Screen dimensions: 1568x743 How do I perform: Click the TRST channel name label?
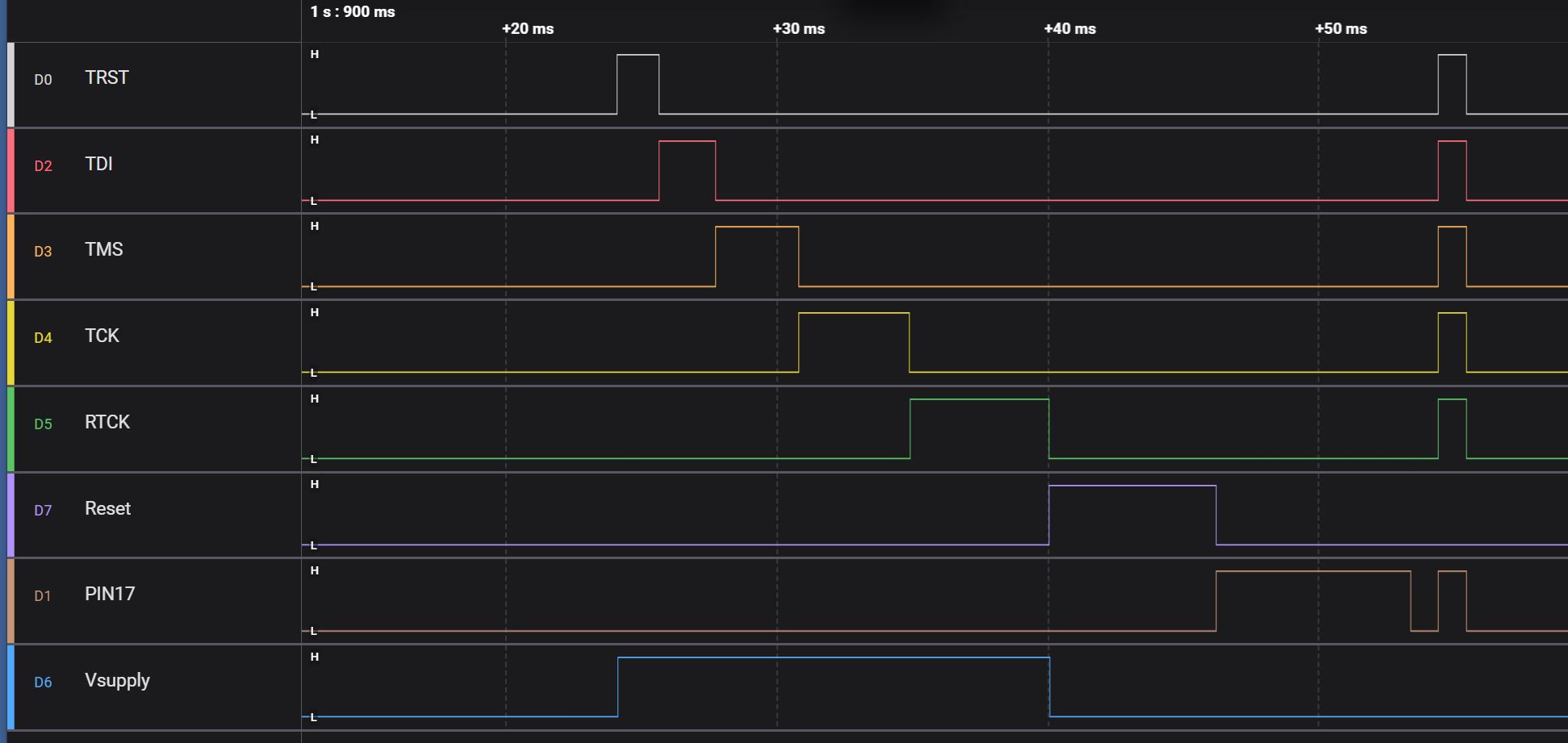point(107,78)
